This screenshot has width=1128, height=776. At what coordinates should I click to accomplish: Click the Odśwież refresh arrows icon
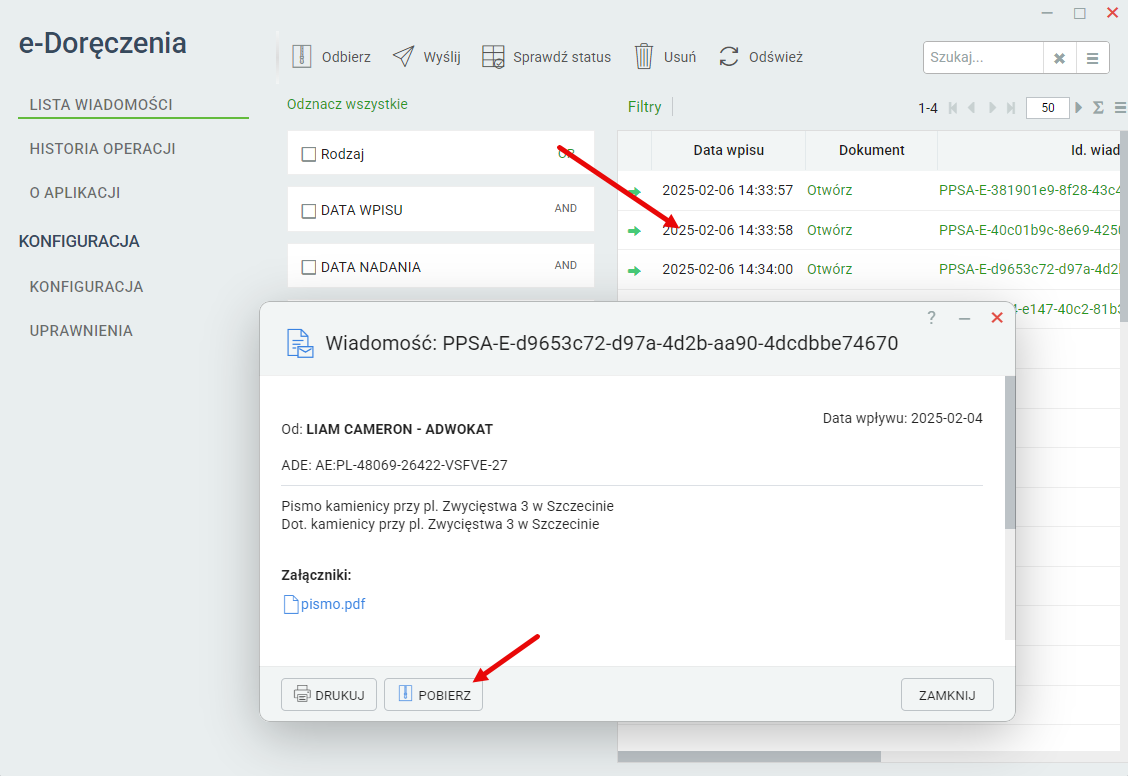click(729, 56)
